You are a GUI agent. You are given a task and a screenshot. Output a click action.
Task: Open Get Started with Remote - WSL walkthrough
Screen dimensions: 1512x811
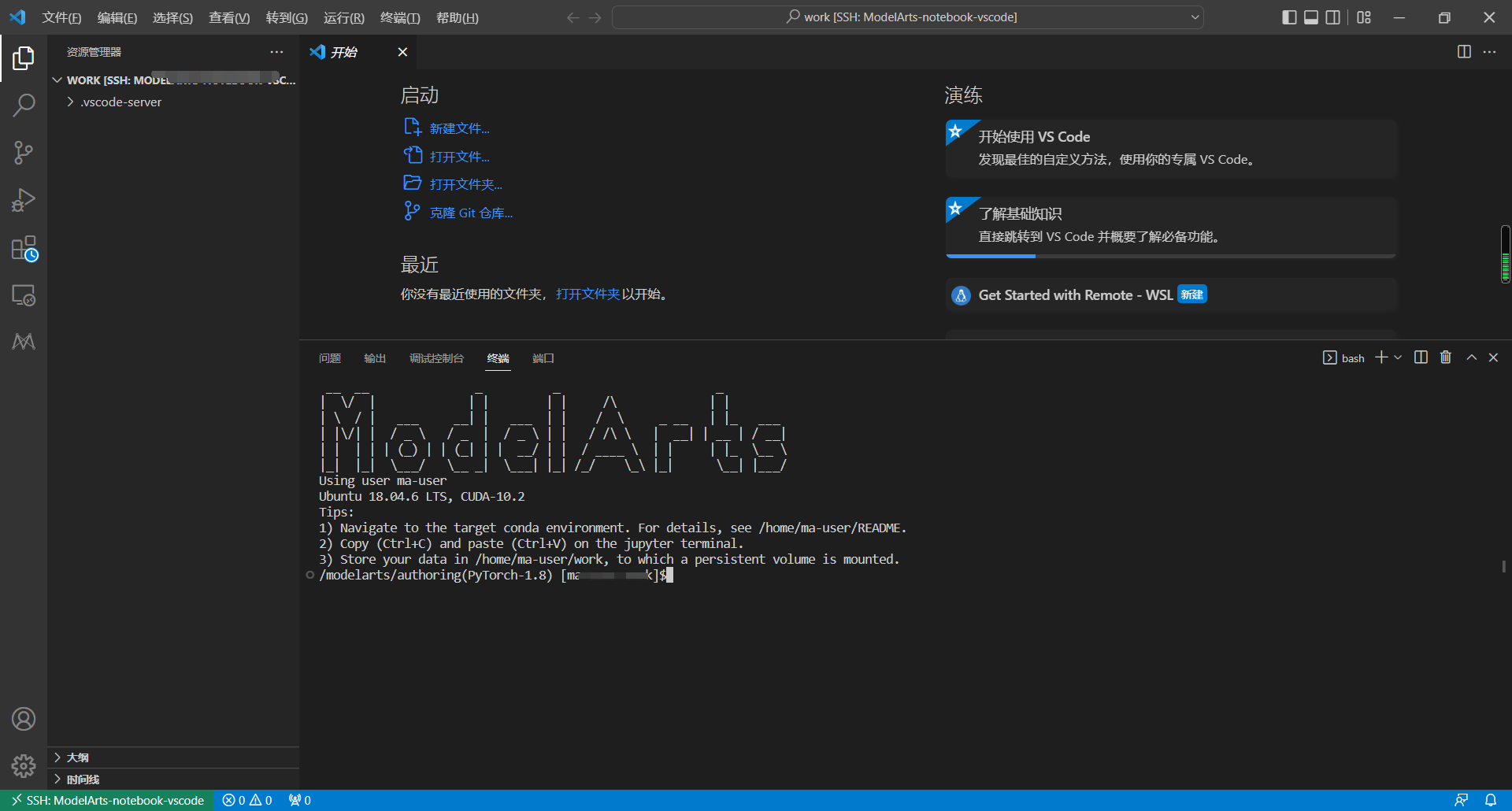tap(1171, 294)
